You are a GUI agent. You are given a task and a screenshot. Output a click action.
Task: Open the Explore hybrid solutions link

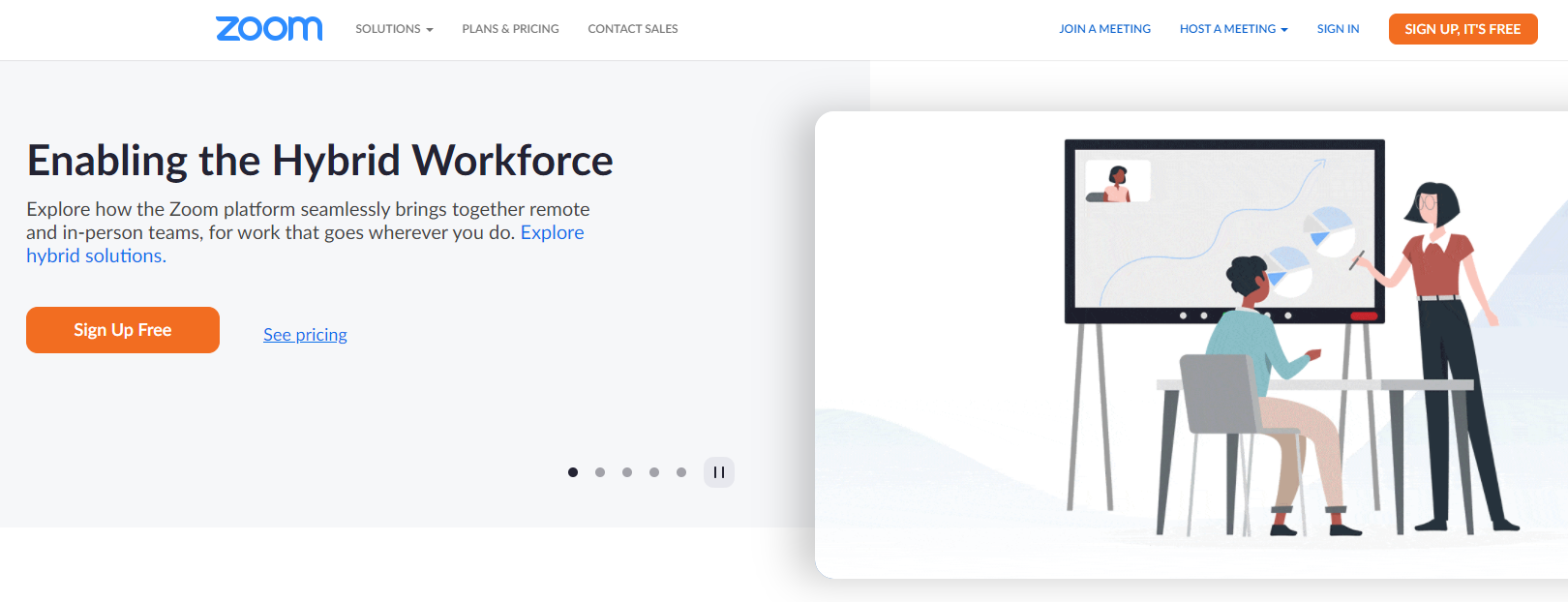click(x=552, y=232)
